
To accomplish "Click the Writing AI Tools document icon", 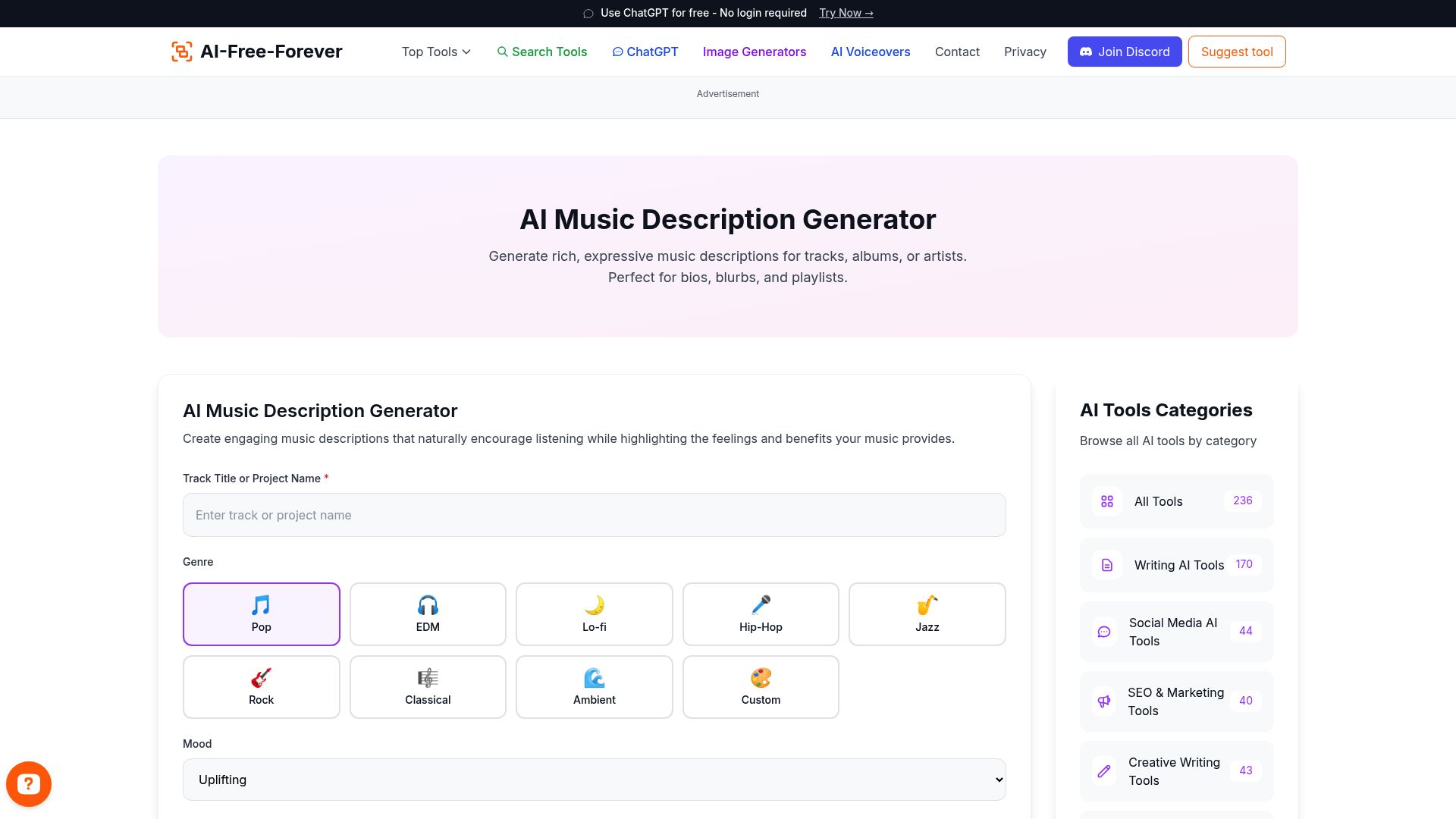I will click(x=1106, y=564).
